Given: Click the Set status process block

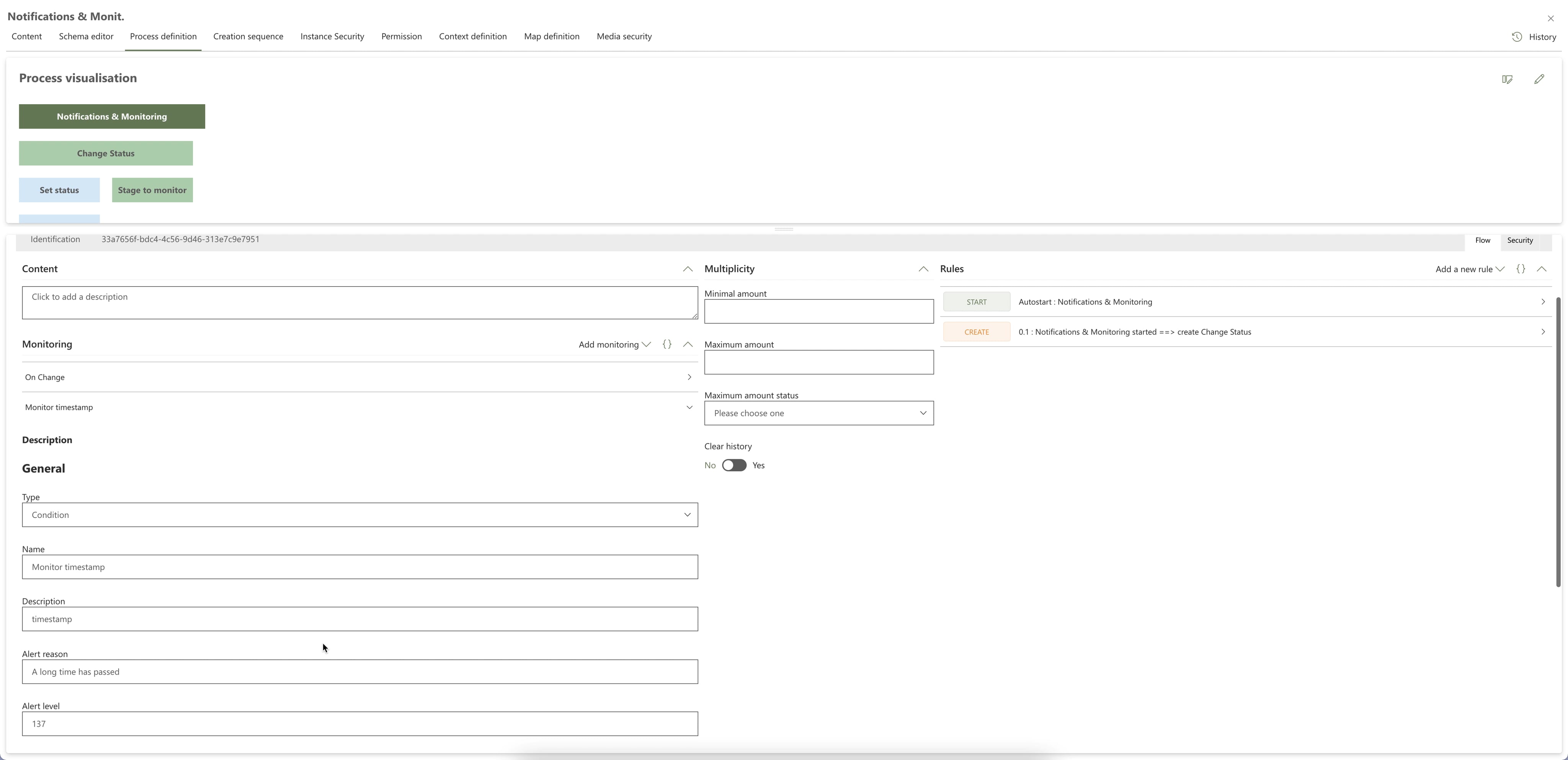Looking at the screenshot, I should click(59, 190).
